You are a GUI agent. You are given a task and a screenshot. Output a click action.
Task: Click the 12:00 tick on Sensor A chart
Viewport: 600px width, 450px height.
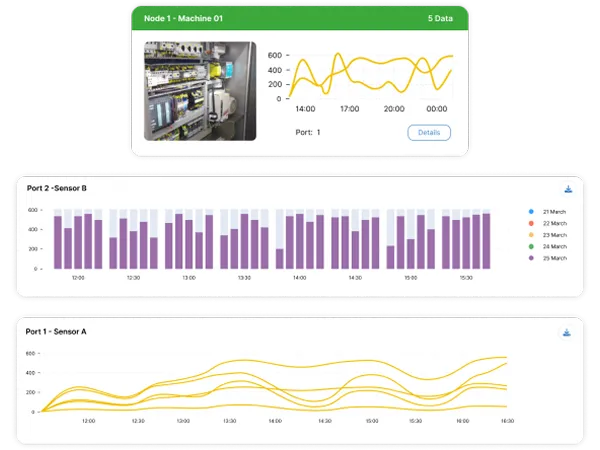click(88, 421)
